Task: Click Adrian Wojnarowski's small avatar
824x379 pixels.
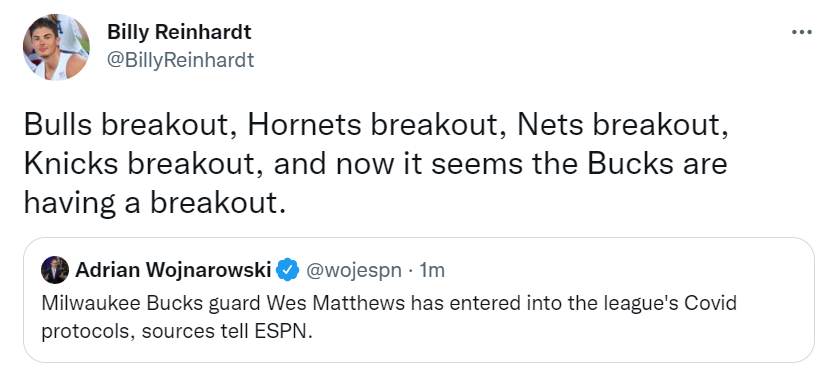Action: point(55,270)
